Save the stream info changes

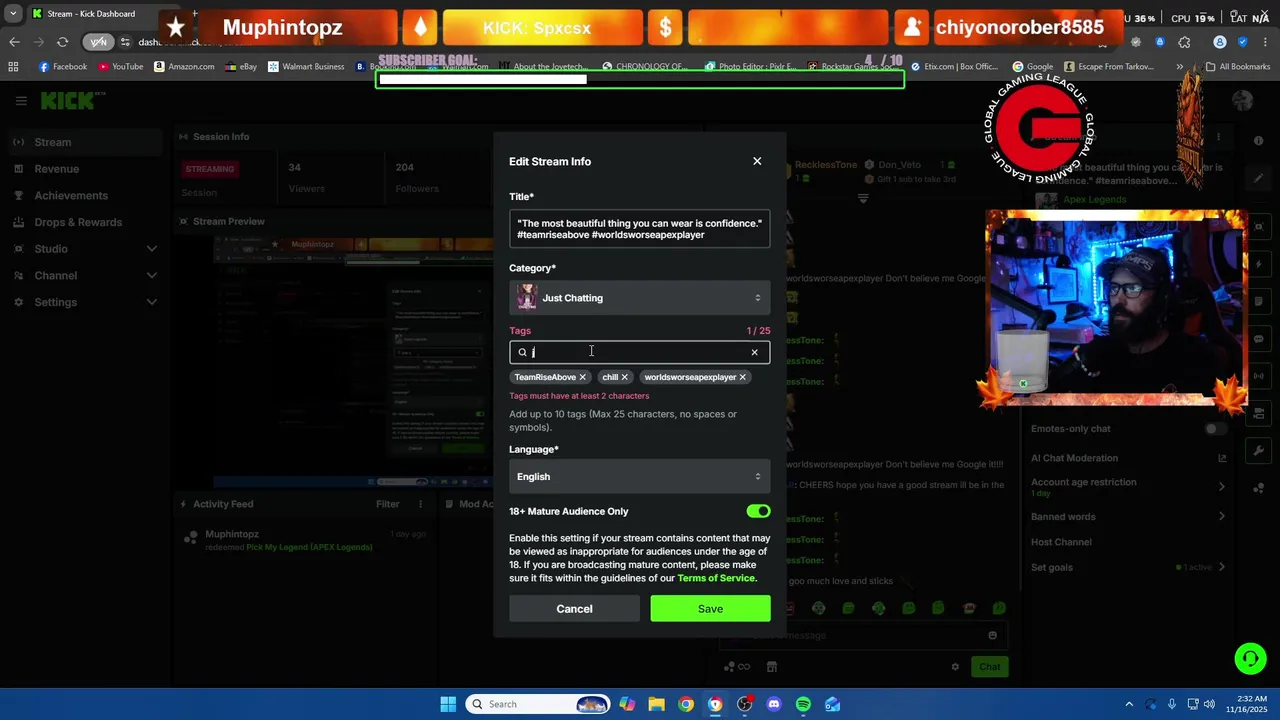point(710,608)
